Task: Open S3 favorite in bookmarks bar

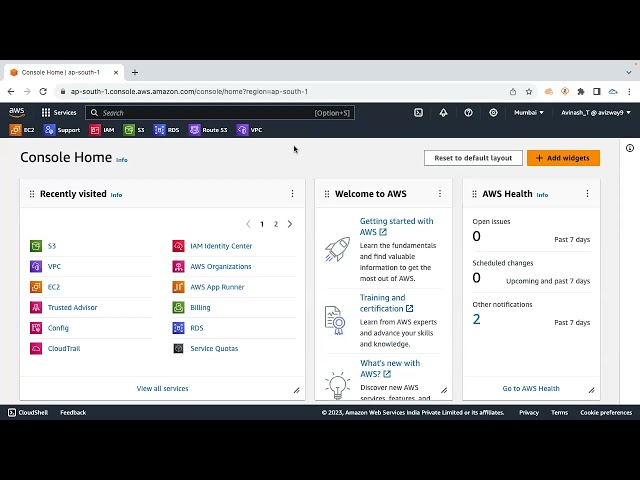Action: pos(134,130)
